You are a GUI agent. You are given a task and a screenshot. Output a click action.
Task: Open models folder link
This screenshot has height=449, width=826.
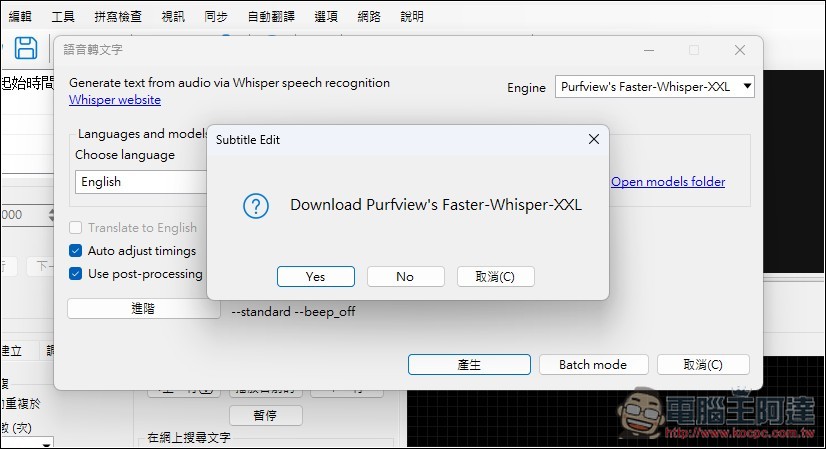click(668, 182)
